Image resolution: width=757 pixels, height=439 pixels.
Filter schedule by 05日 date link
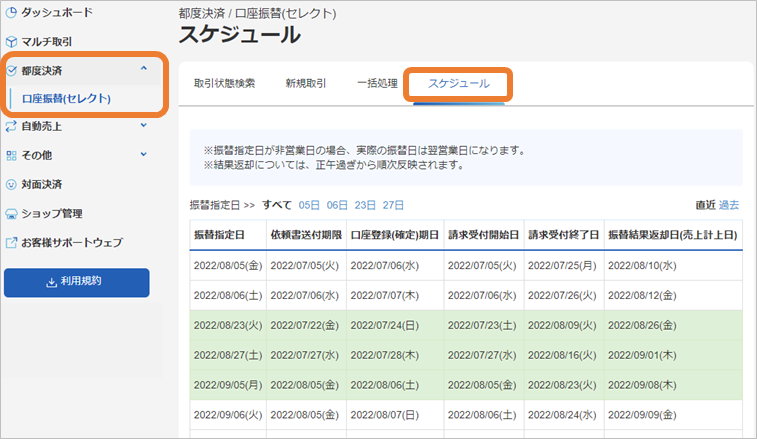tap(309, 205)
